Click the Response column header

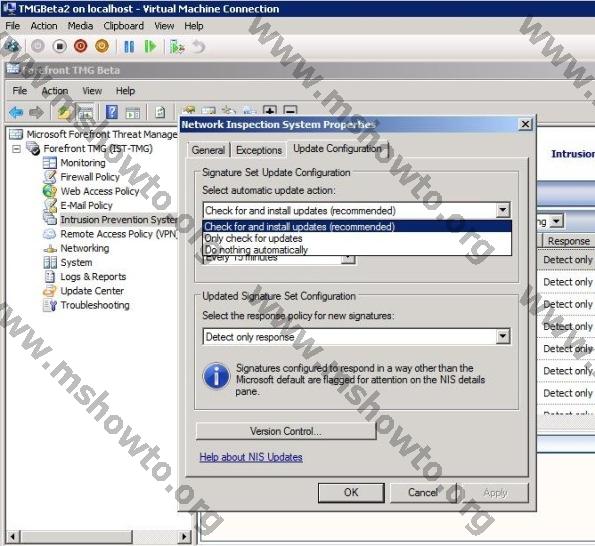pos(568,241)
